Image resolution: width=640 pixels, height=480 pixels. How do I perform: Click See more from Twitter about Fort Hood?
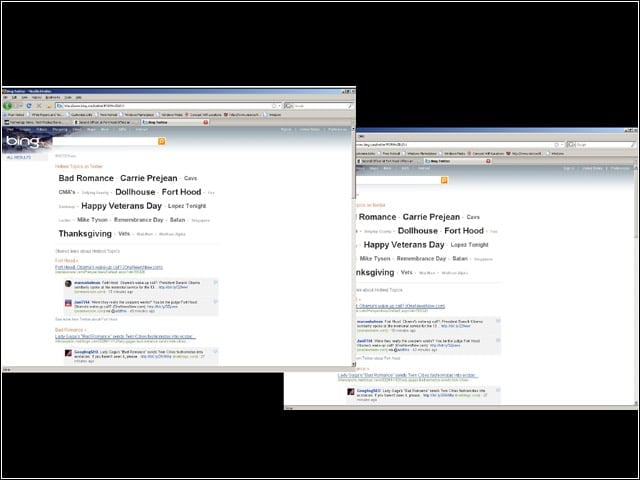pos(86,319)
